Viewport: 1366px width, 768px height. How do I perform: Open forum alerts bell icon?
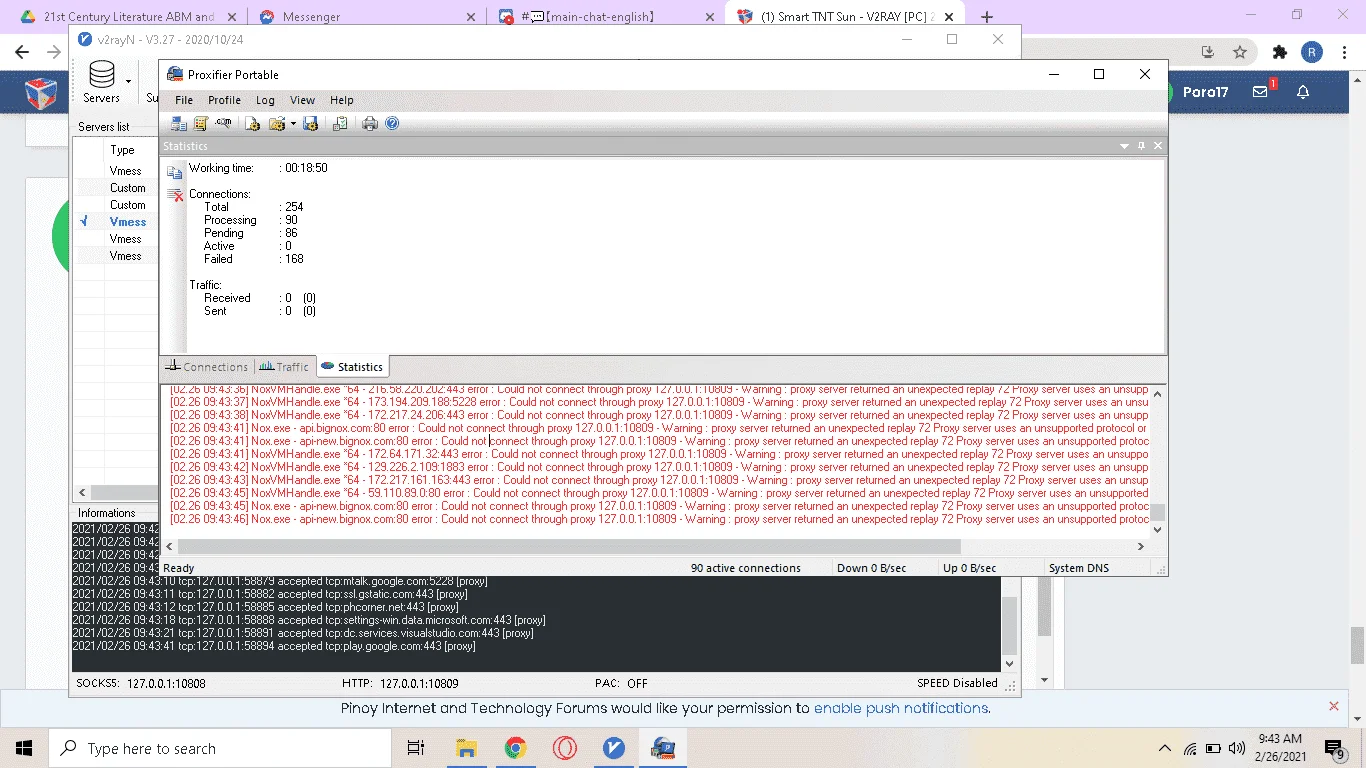[x=1303, y=91]
